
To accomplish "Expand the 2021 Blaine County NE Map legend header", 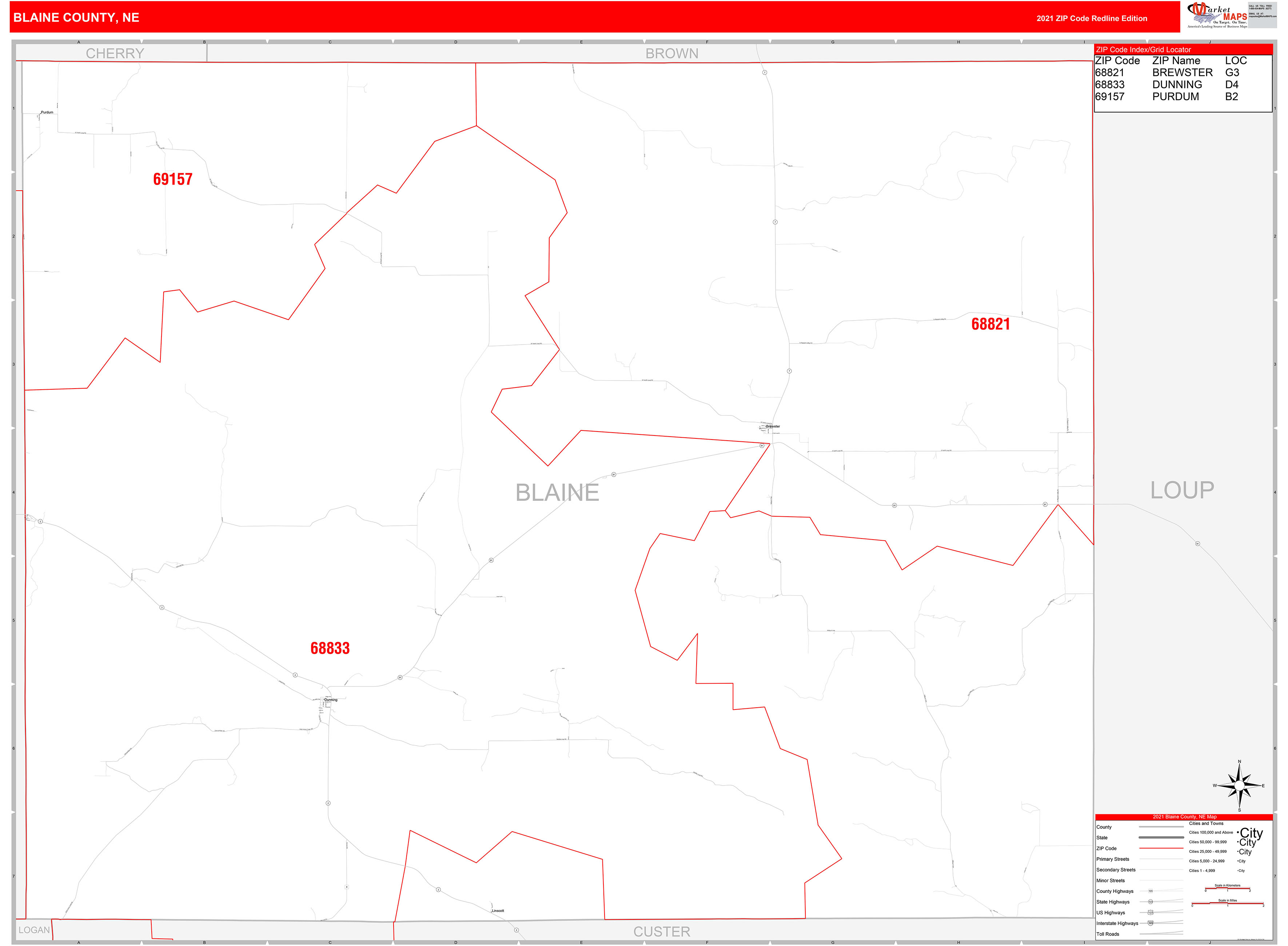I will (x=1184, y=816).
